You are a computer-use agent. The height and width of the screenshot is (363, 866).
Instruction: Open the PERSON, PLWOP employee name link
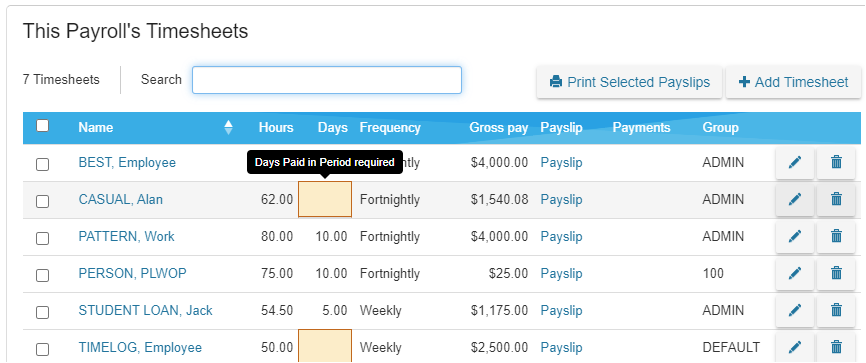point(133,273)
